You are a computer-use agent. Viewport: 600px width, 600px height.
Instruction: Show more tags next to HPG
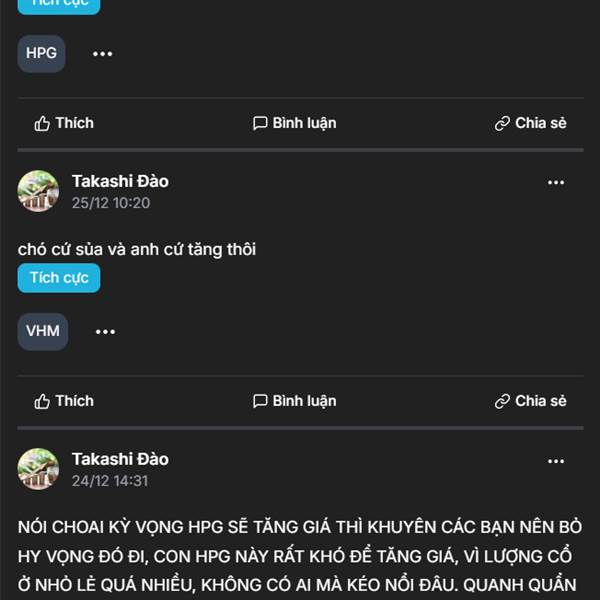coord(103,54)
